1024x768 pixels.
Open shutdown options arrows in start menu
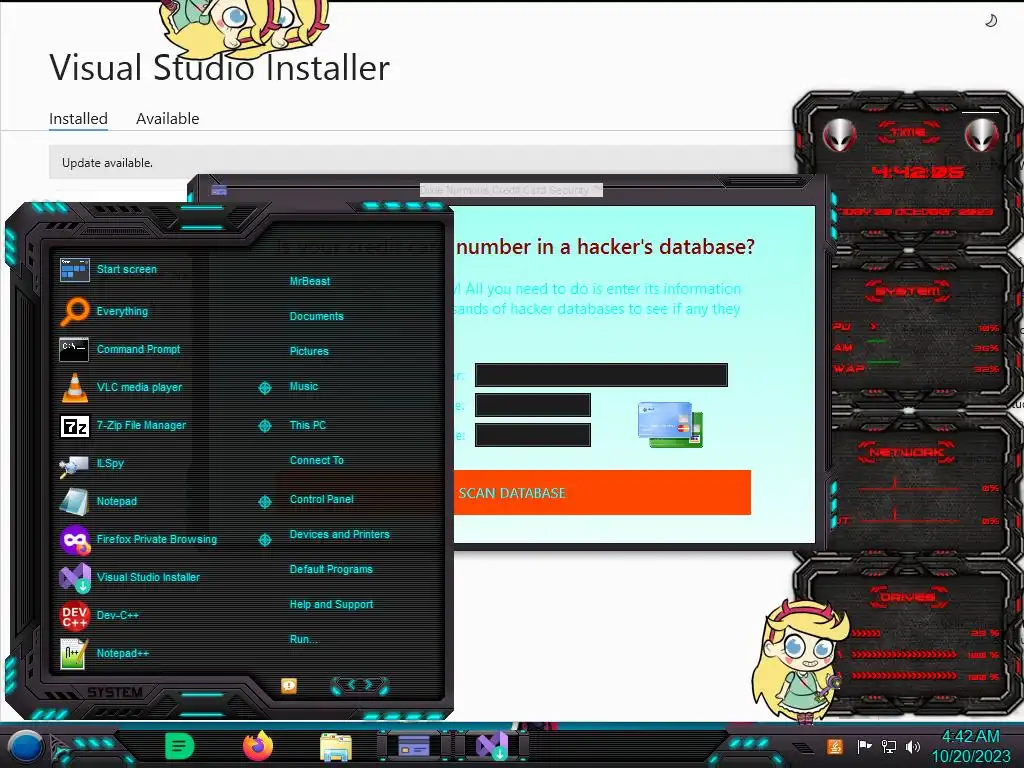(x=360, y=684)
